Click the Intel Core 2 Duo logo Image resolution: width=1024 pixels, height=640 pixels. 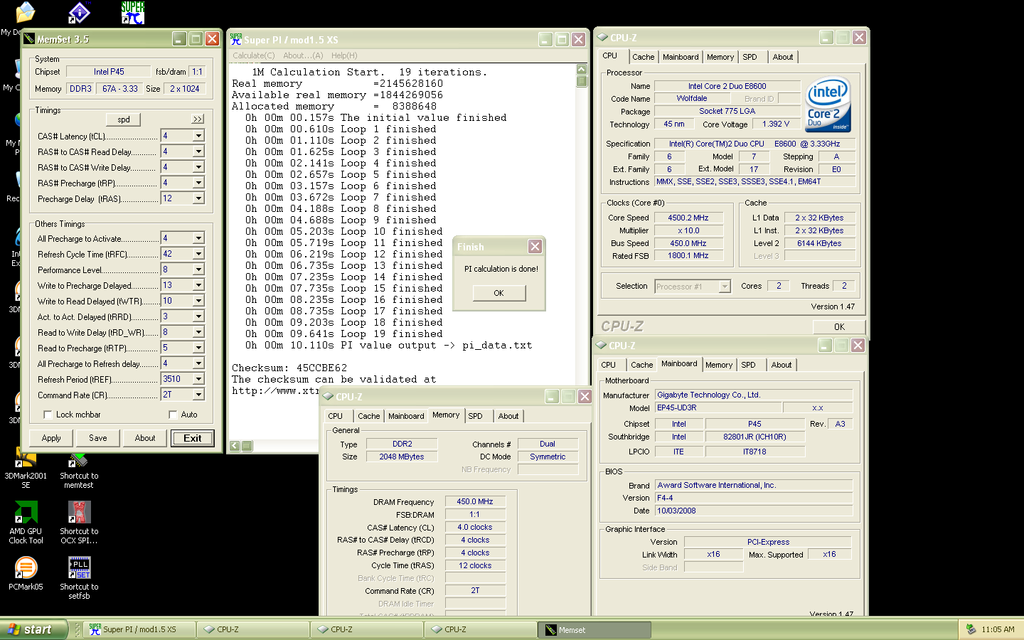(x=827, y=104)
